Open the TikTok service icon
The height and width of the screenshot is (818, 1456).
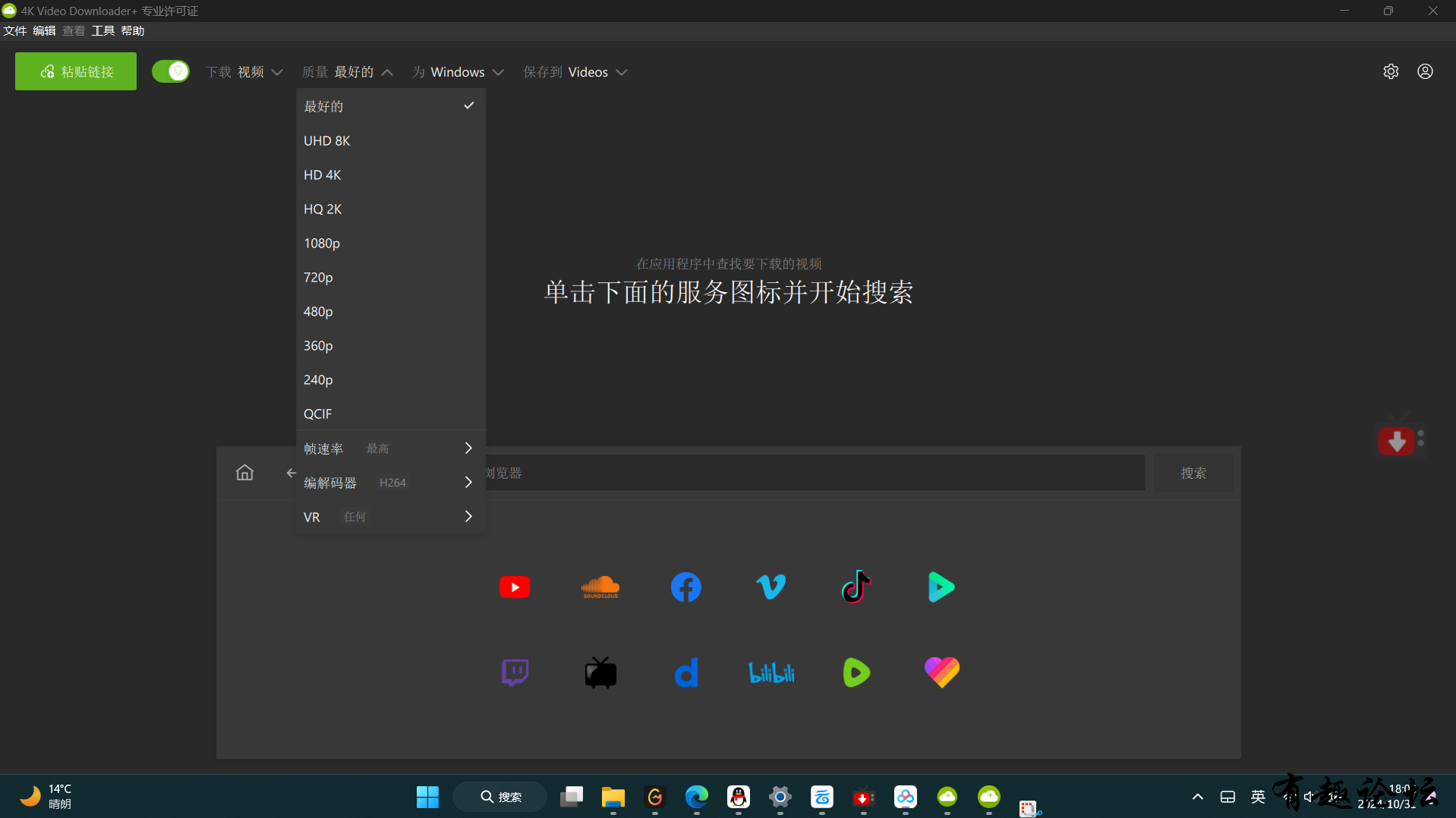tap(856, 586)
